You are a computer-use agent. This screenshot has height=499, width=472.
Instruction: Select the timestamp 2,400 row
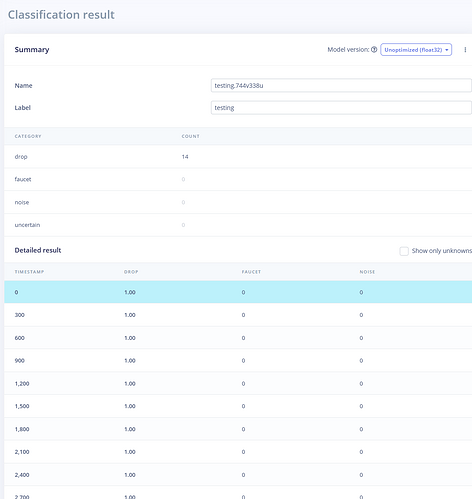pyautogui.click(x=238, y=475)
